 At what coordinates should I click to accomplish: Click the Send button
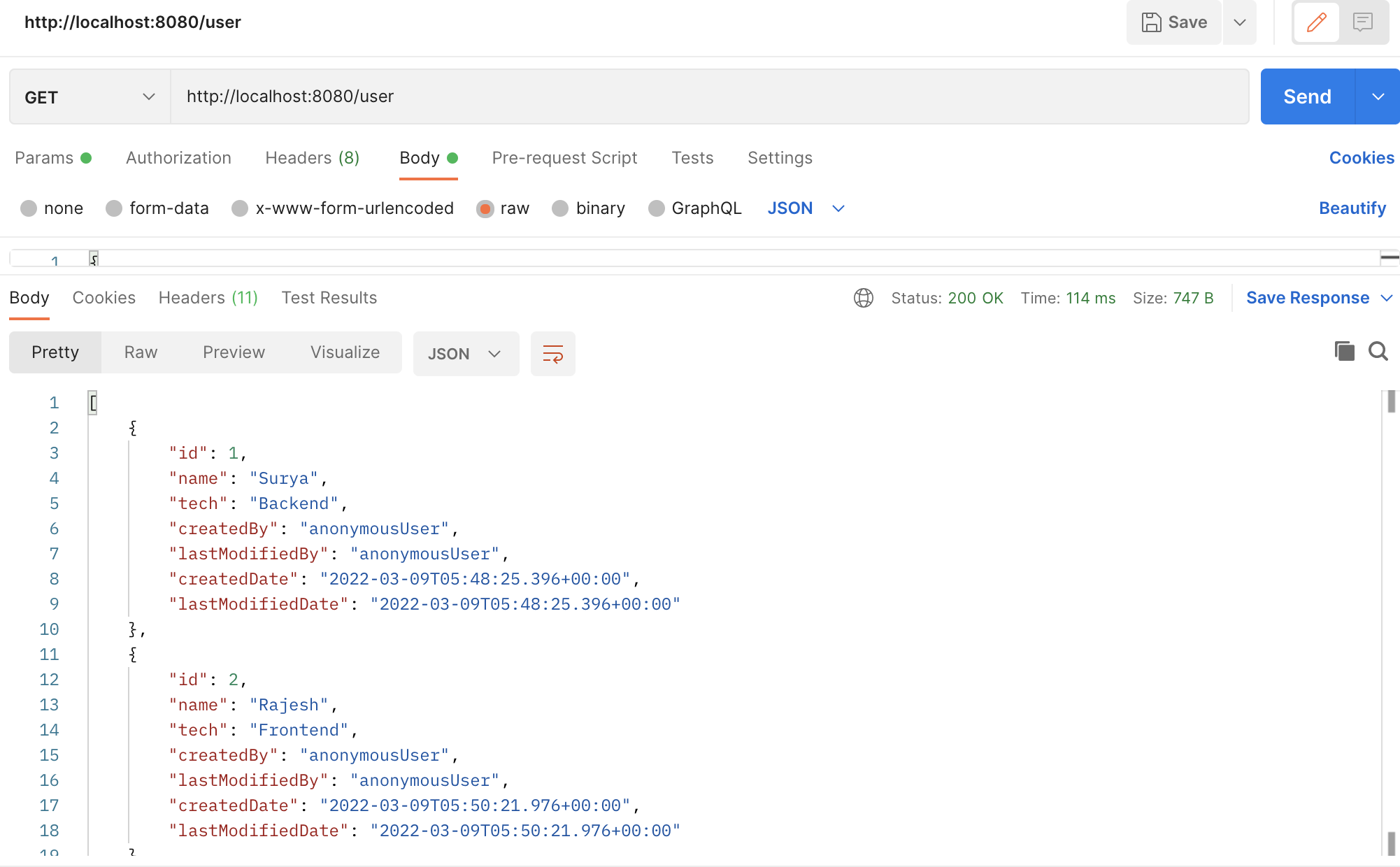pyautogui.click(x=1306, y=96)
